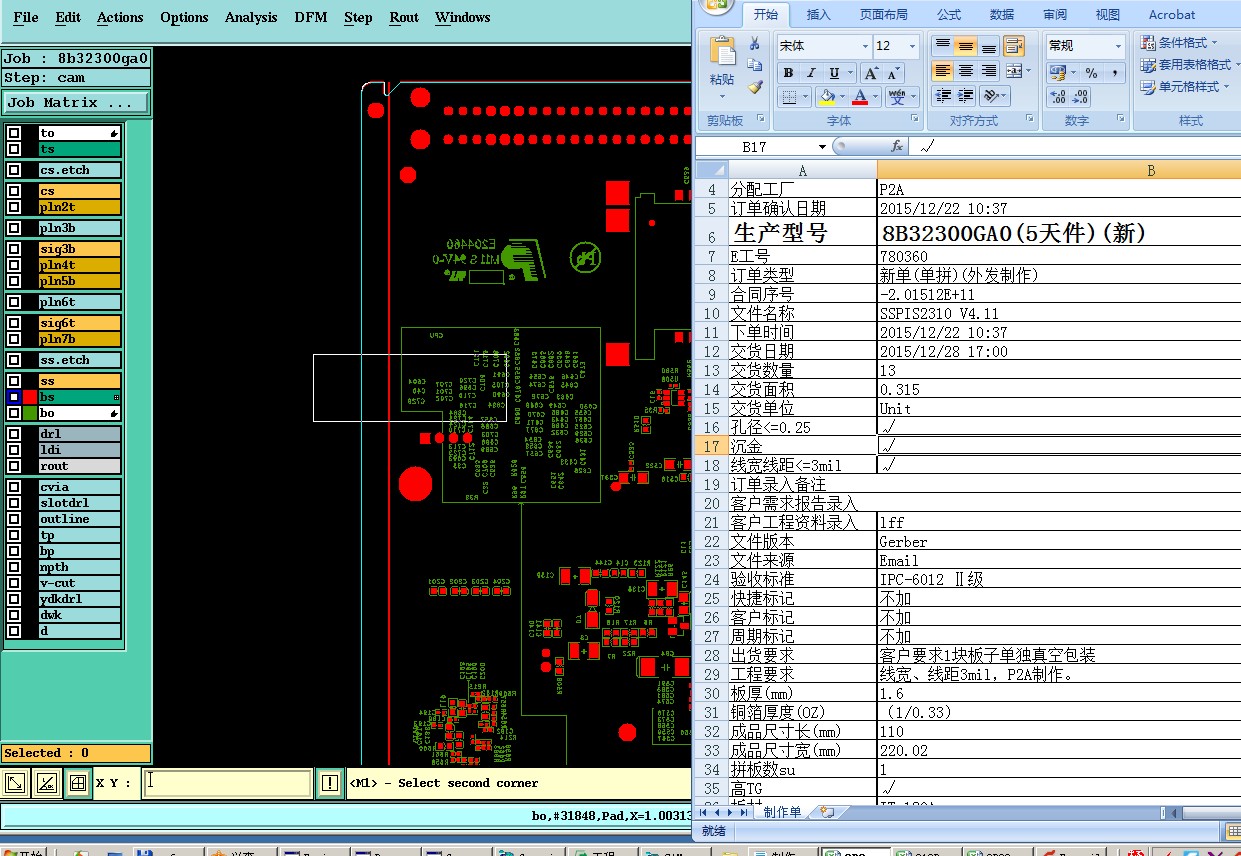Open the DFM menu
The width and height of the screenshot is (1241, 856).
(311, 17)
